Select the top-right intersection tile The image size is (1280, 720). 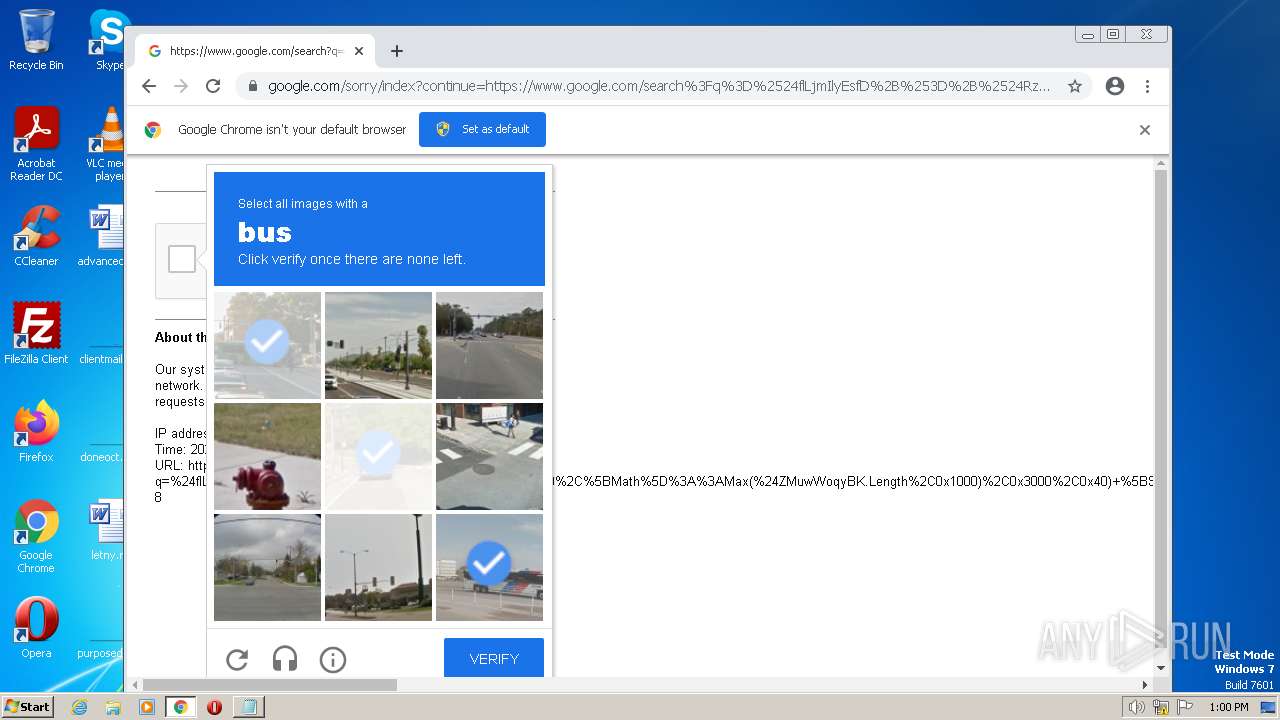(x=489, y=345)
